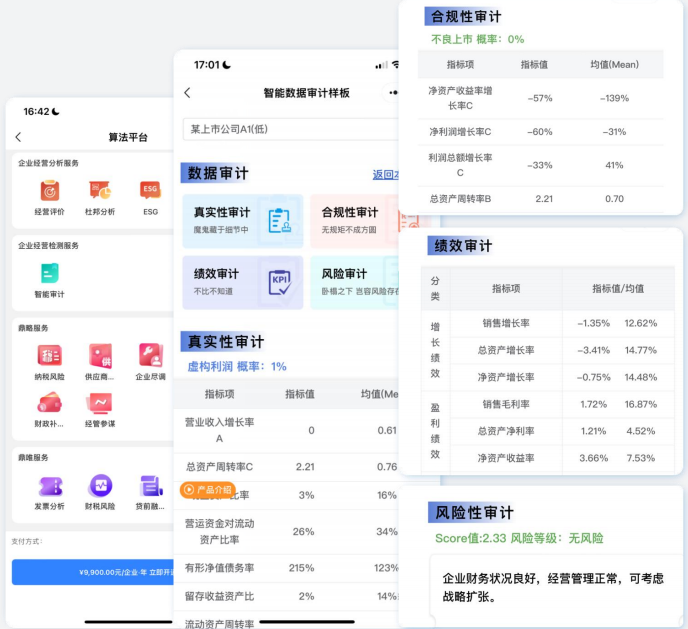Open the 智能审计 icon
This screenshot has width=688, height=629.
coord(49,273)
